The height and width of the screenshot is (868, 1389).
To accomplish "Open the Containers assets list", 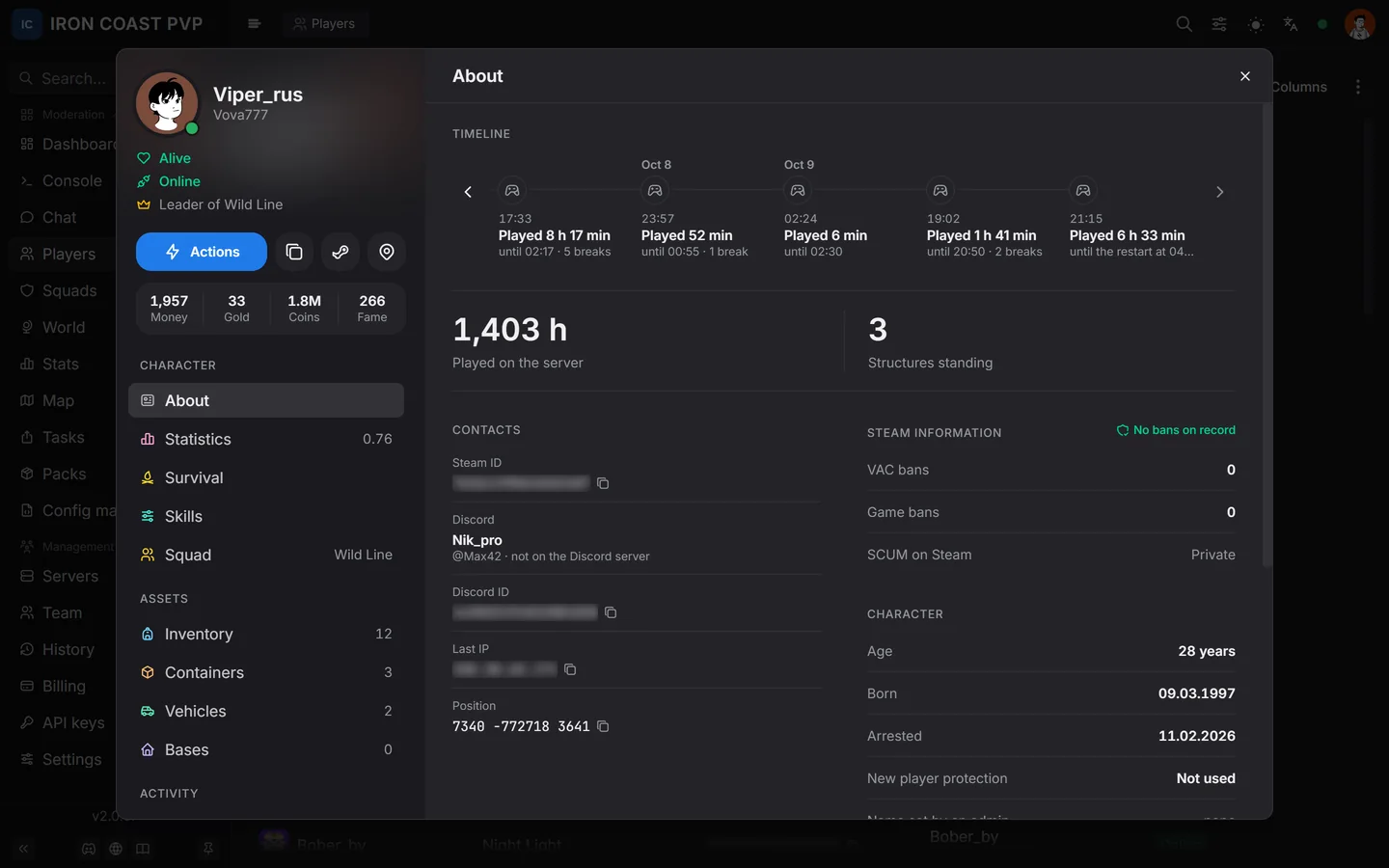I will click(x=266, y=672).
